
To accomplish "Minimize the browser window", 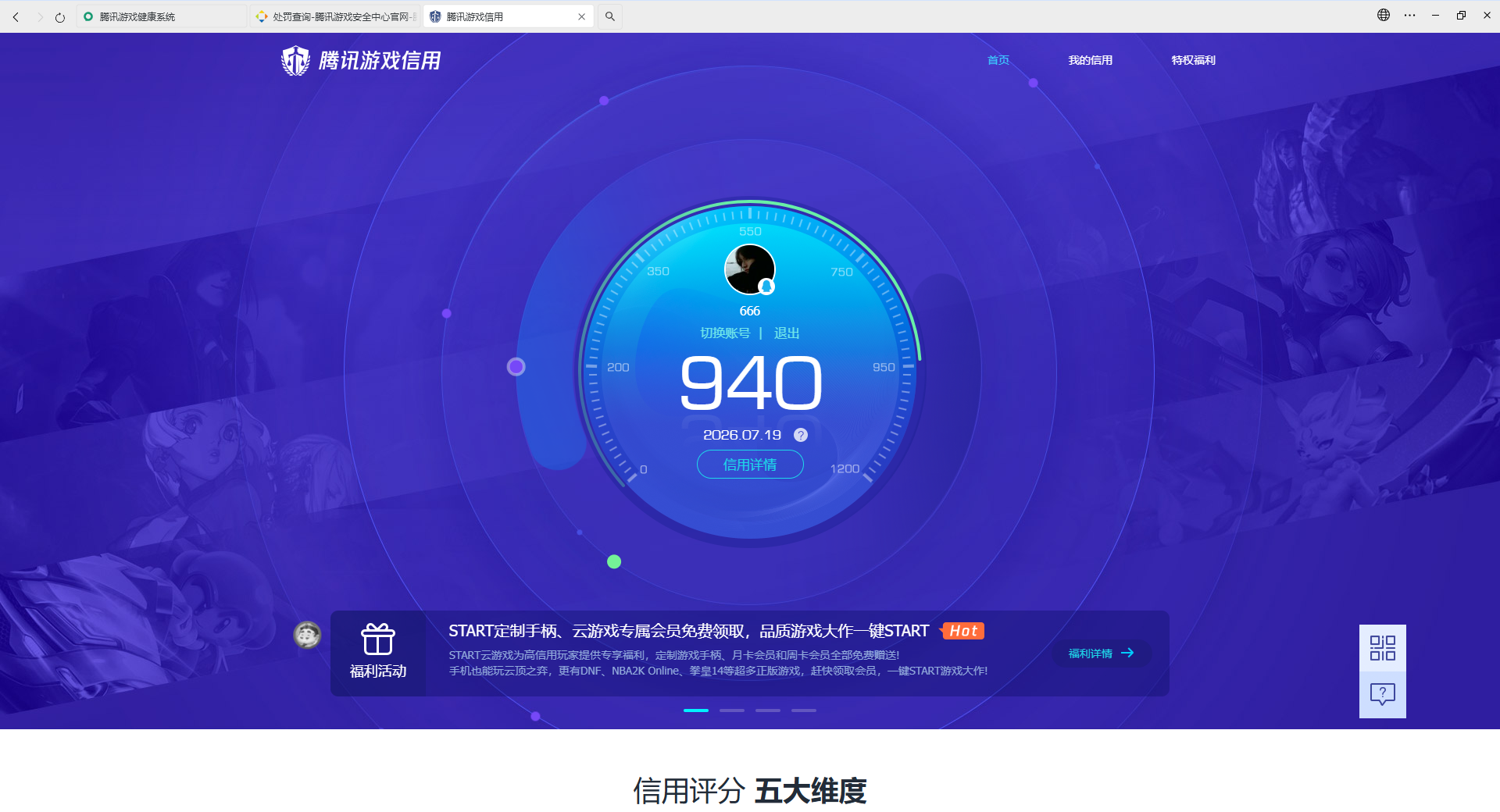I will (x=1435, y=15).
